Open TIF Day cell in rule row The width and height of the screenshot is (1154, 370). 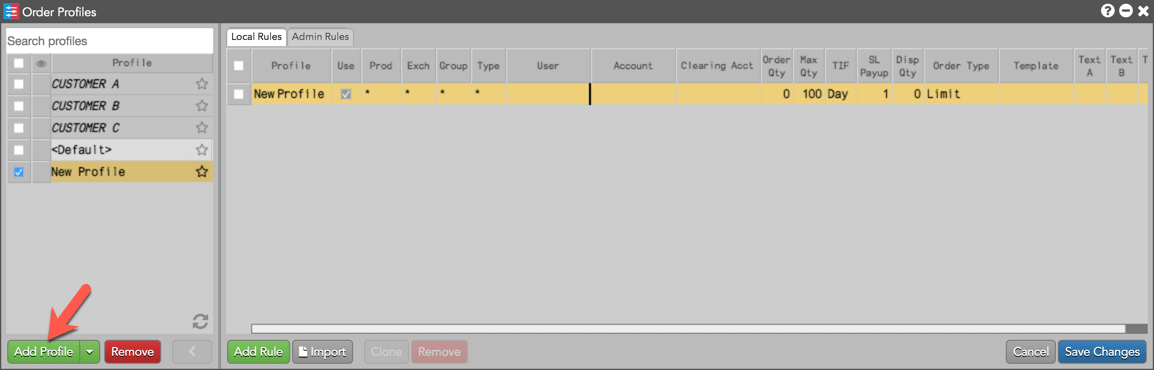(x=840, y=94)
